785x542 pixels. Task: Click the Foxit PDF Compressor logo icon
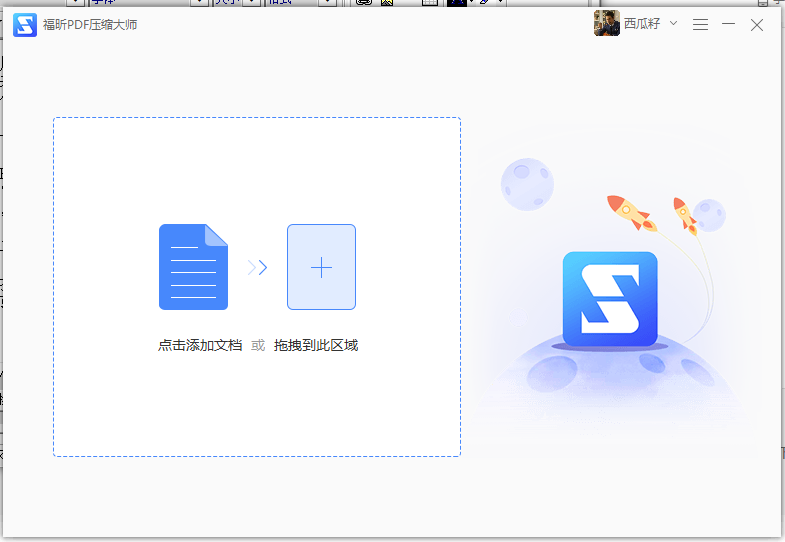pyautogui.click(x=25, y=25)
